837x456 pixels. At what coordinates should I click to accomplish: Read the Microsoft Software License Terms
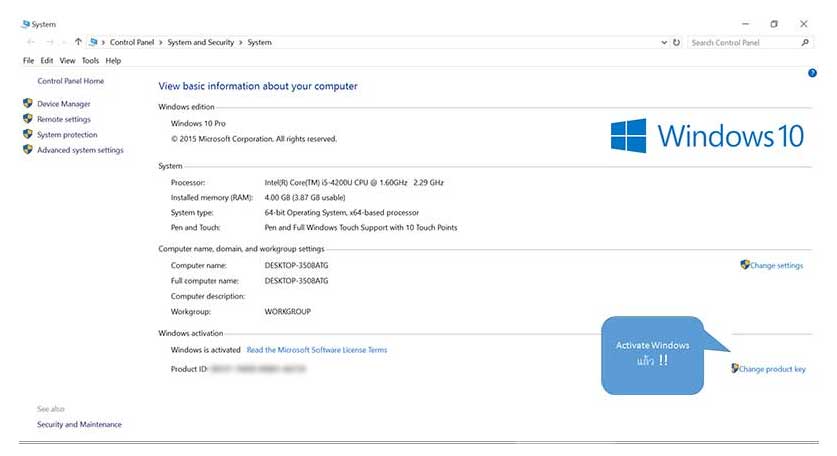(x=317, y=350)
